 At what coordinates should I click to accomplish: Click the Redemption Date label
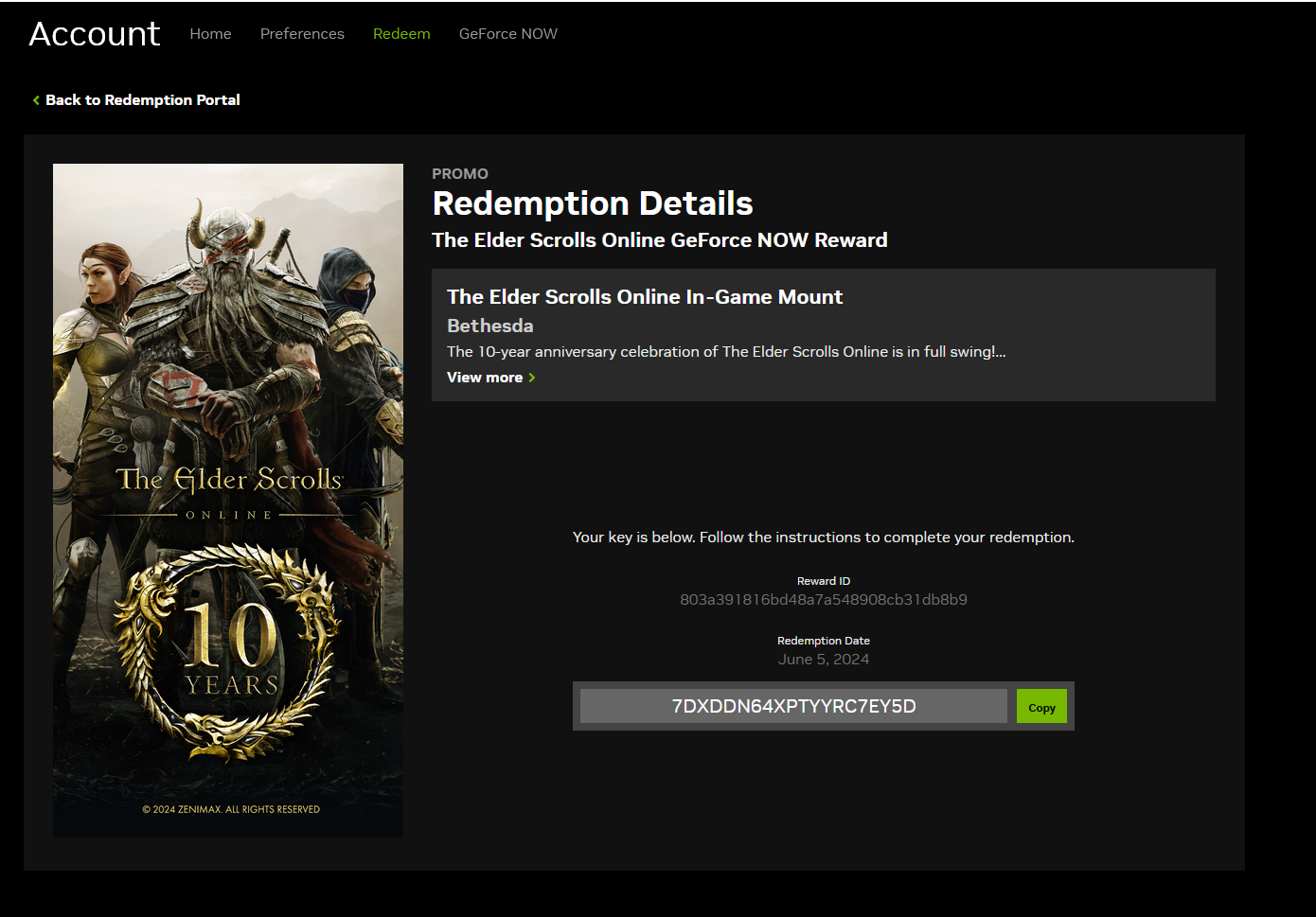click(x=824, y=641)
